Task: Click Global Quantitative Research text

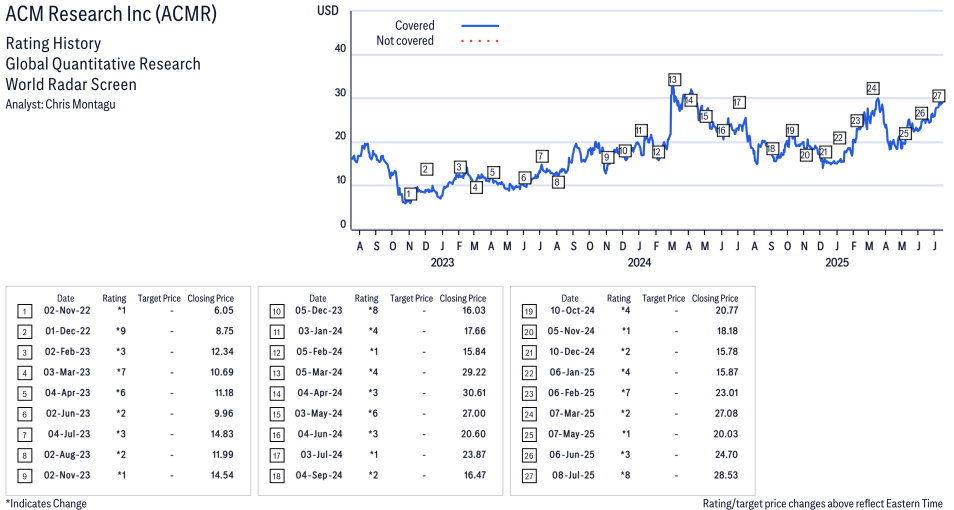Action: [x=103, y=64]
